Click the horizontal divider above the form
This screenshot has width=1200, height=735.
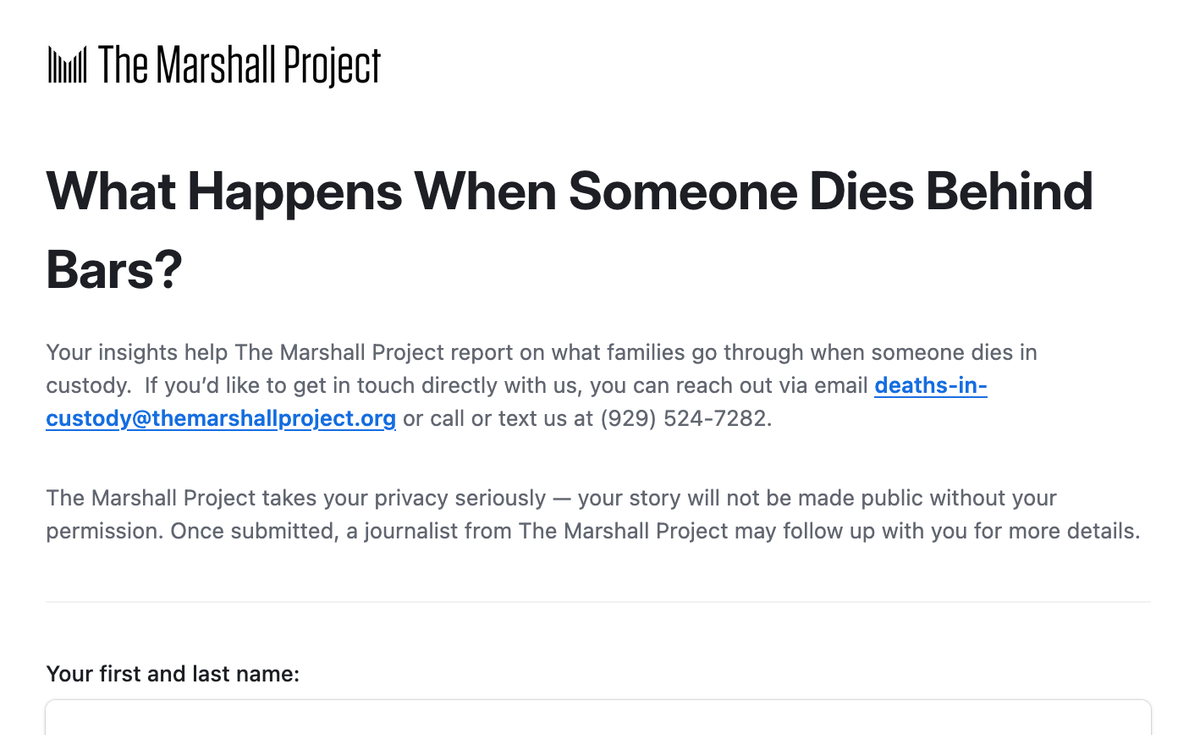click(x=598, y=602)
